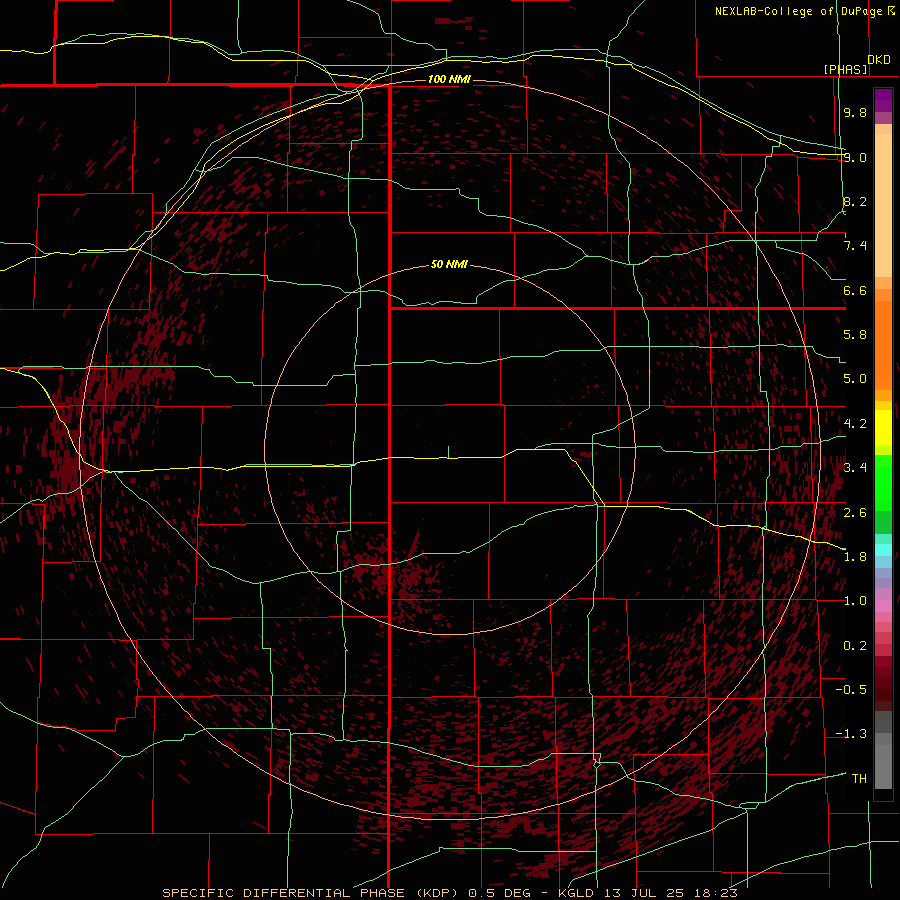Viewport: 900px width, 900px height.
Task: Click the 3.4 scale value
Action: (x=855, y=468)
